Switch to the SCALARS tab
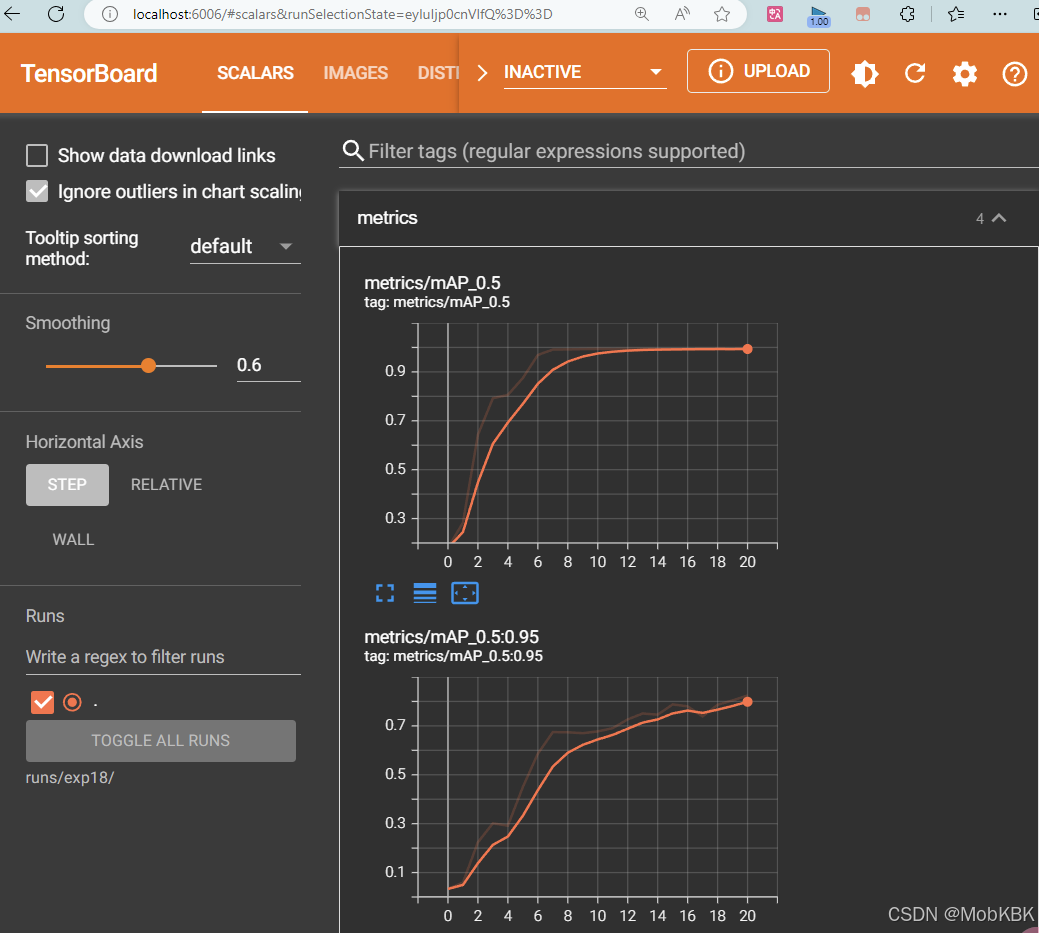1039x933 pixels. pyautogui.click(x=255, y=73)
